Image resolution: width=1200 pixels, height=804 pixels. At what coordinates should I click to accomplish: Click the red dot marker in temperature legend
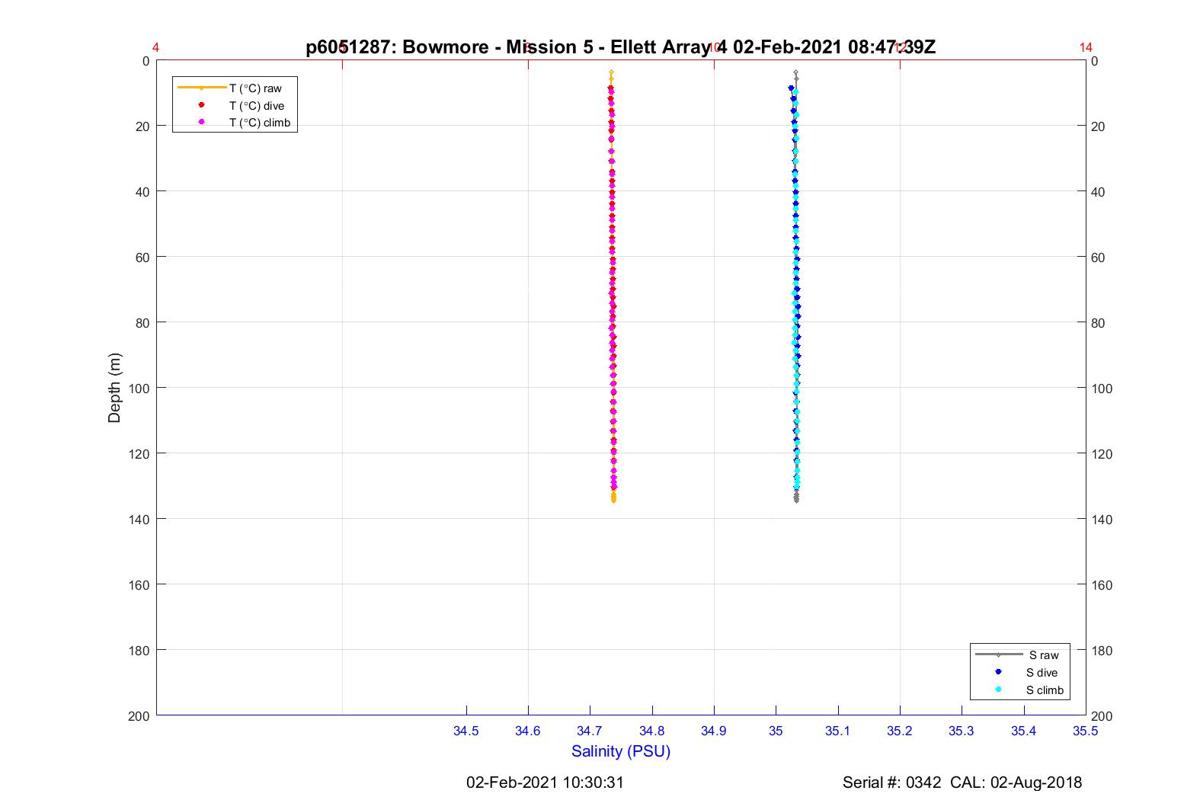coord(201,105)
